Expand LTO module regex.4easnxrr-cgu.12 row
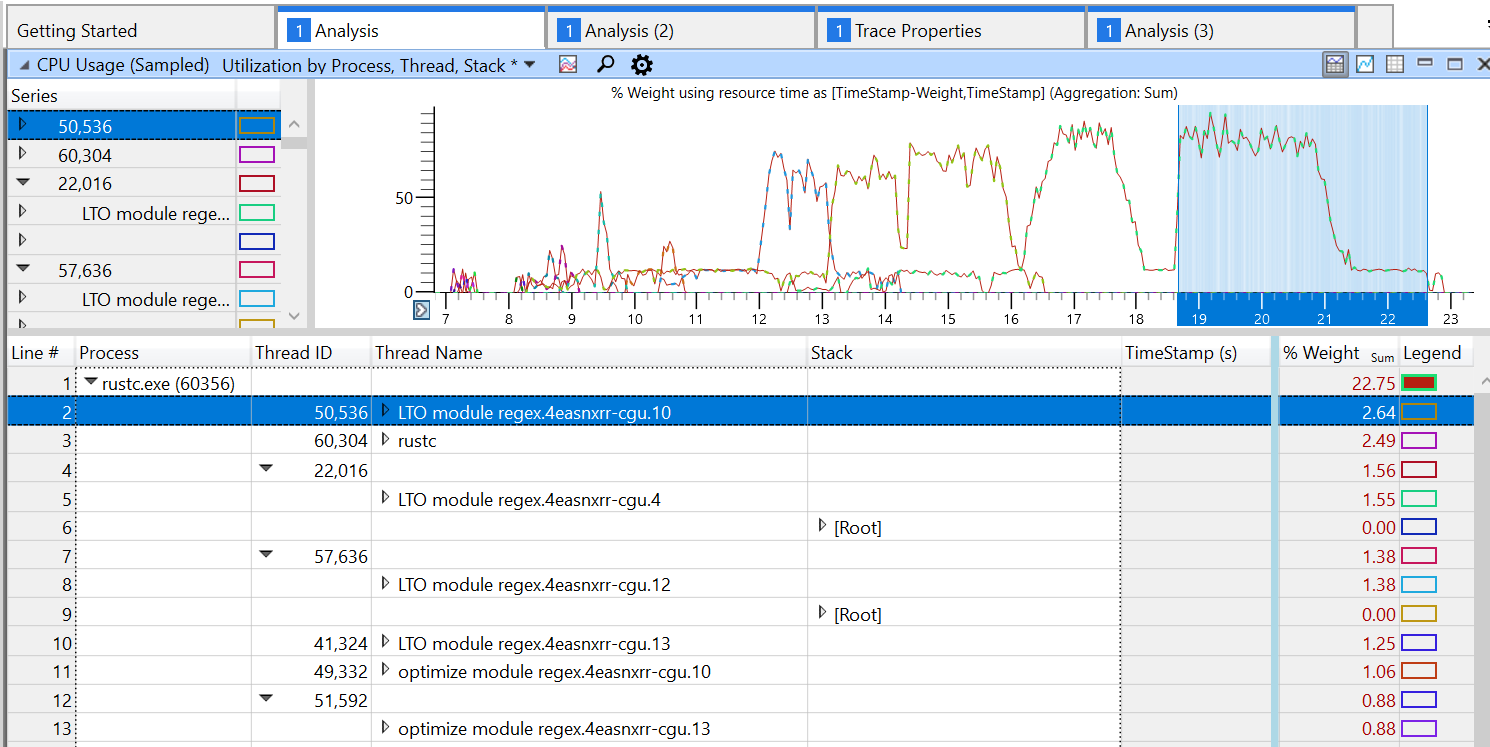 386,584
